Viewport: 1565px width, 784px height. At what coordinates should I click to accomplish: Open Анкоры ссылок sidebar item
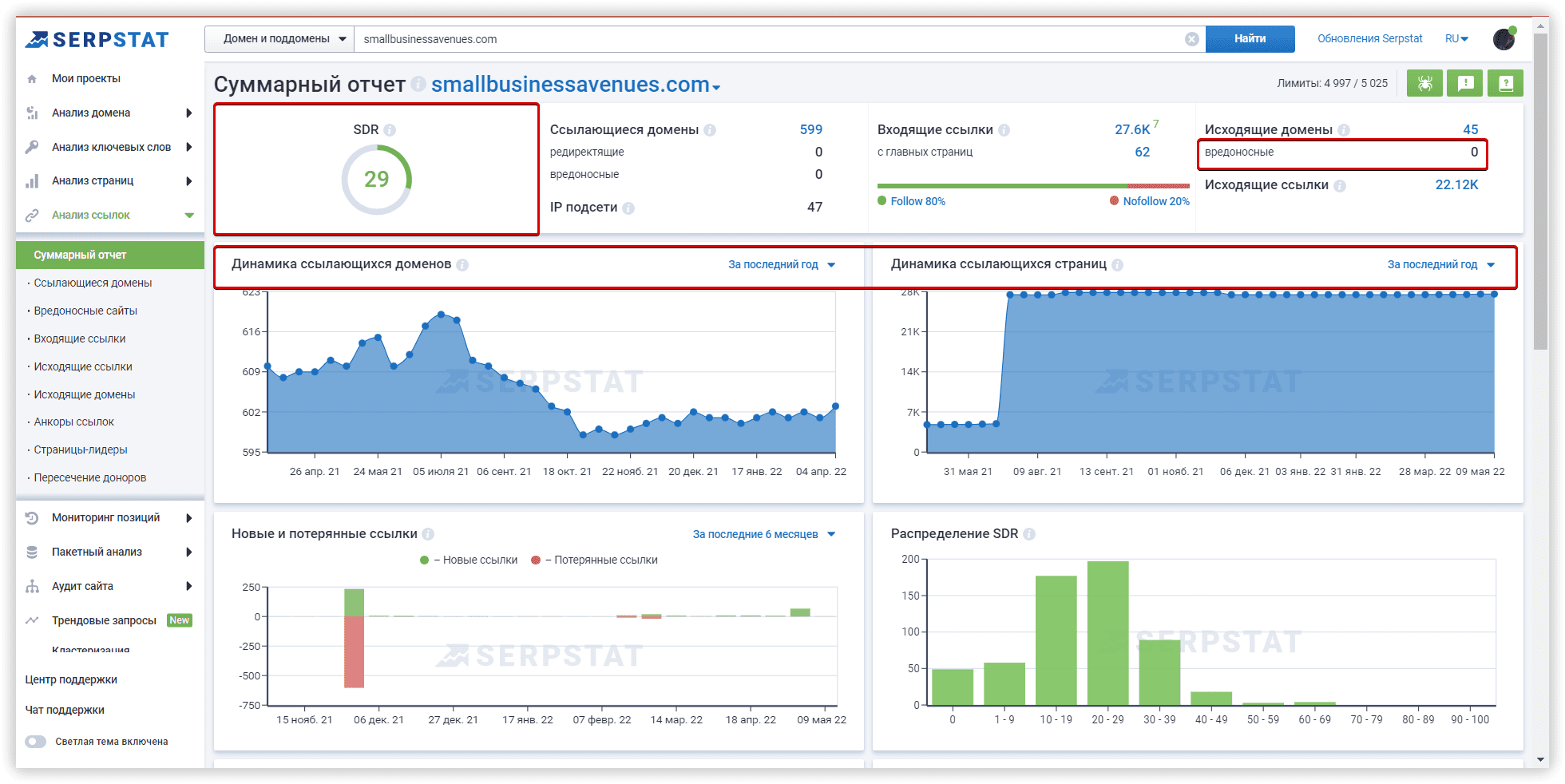tap(74, 422)
